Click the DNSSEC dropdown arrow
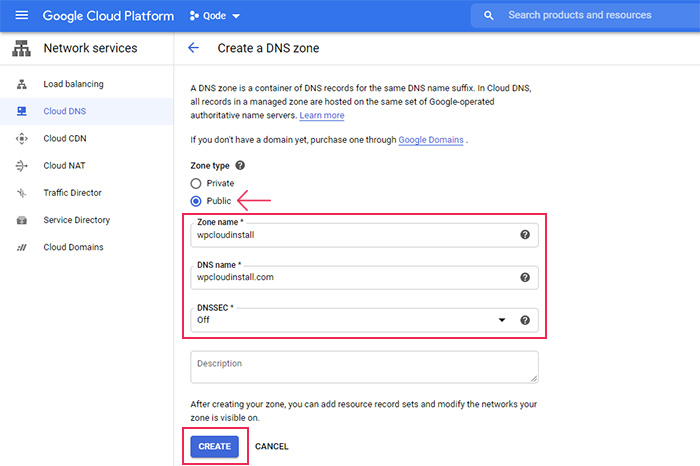700x466 pixels. 502,320
